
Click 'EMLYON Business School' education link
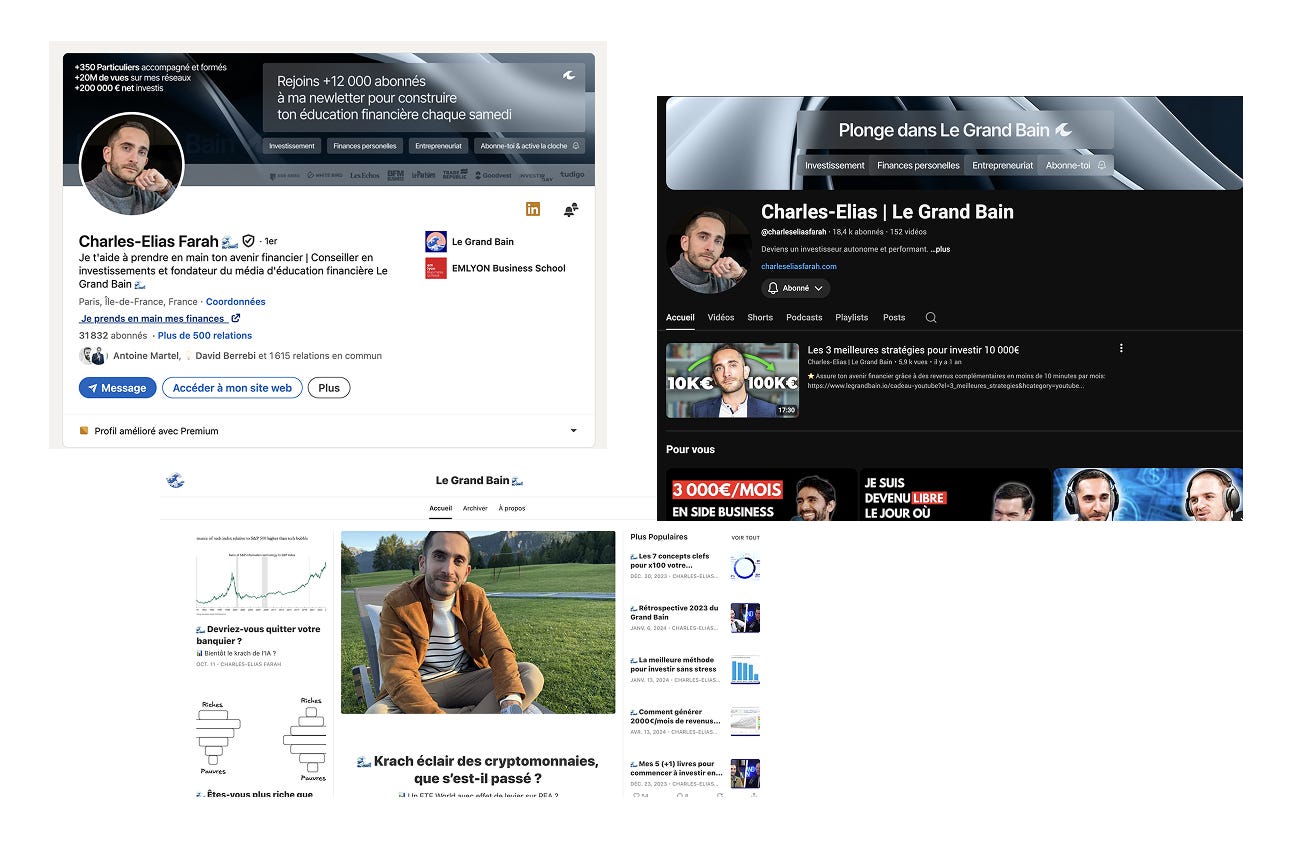point(509,268)
